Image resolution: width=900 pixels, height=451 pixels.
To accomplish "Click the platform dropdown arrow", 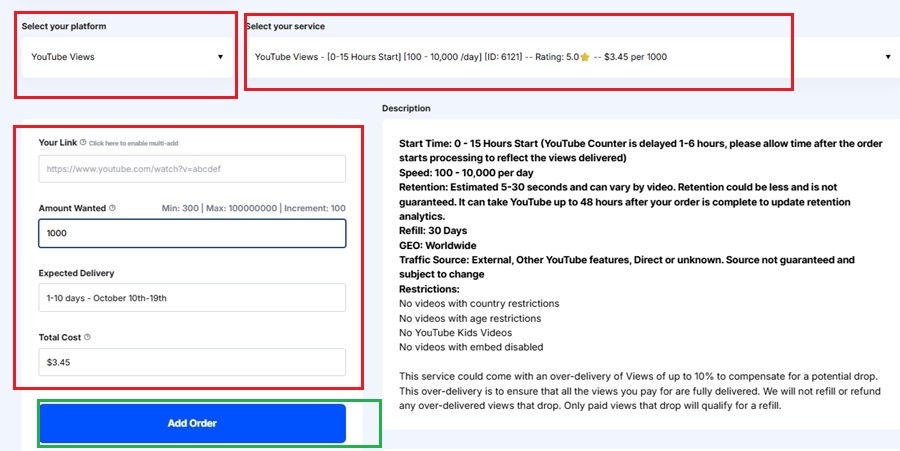I will 220,57.
